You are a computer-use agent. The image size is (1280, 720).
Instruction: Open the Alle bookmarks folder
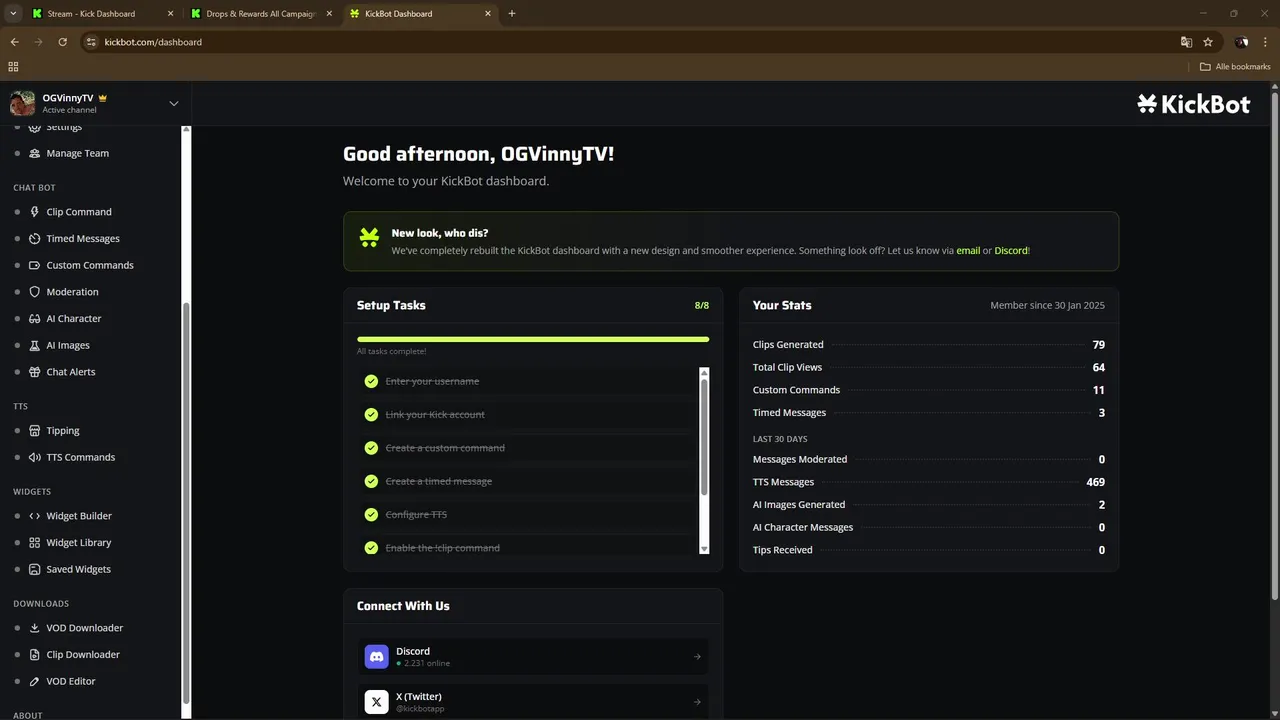point(1235,67)
